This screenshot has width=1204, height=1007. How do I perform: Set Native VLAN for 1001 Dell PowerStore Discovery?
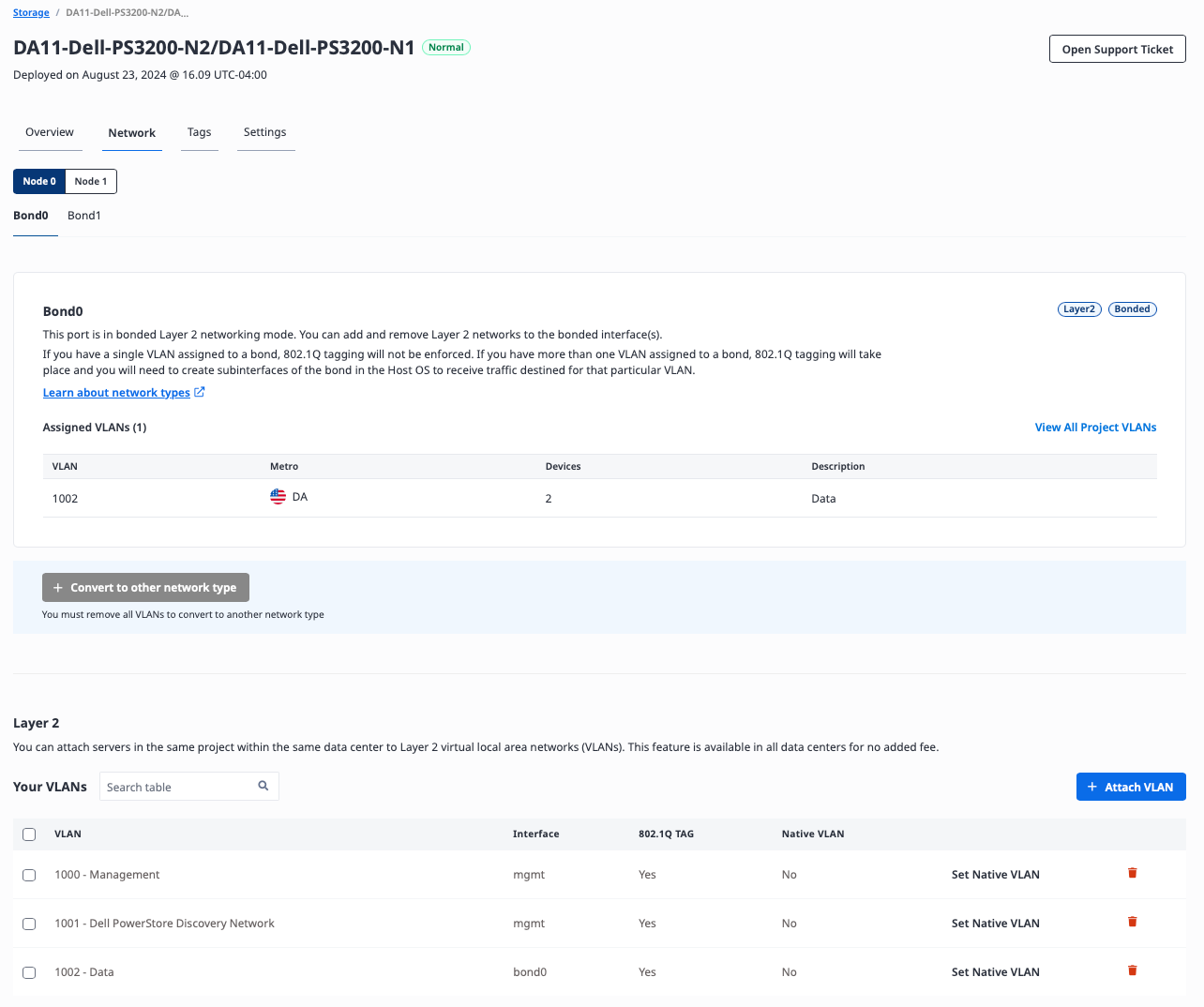pos(995,923)
